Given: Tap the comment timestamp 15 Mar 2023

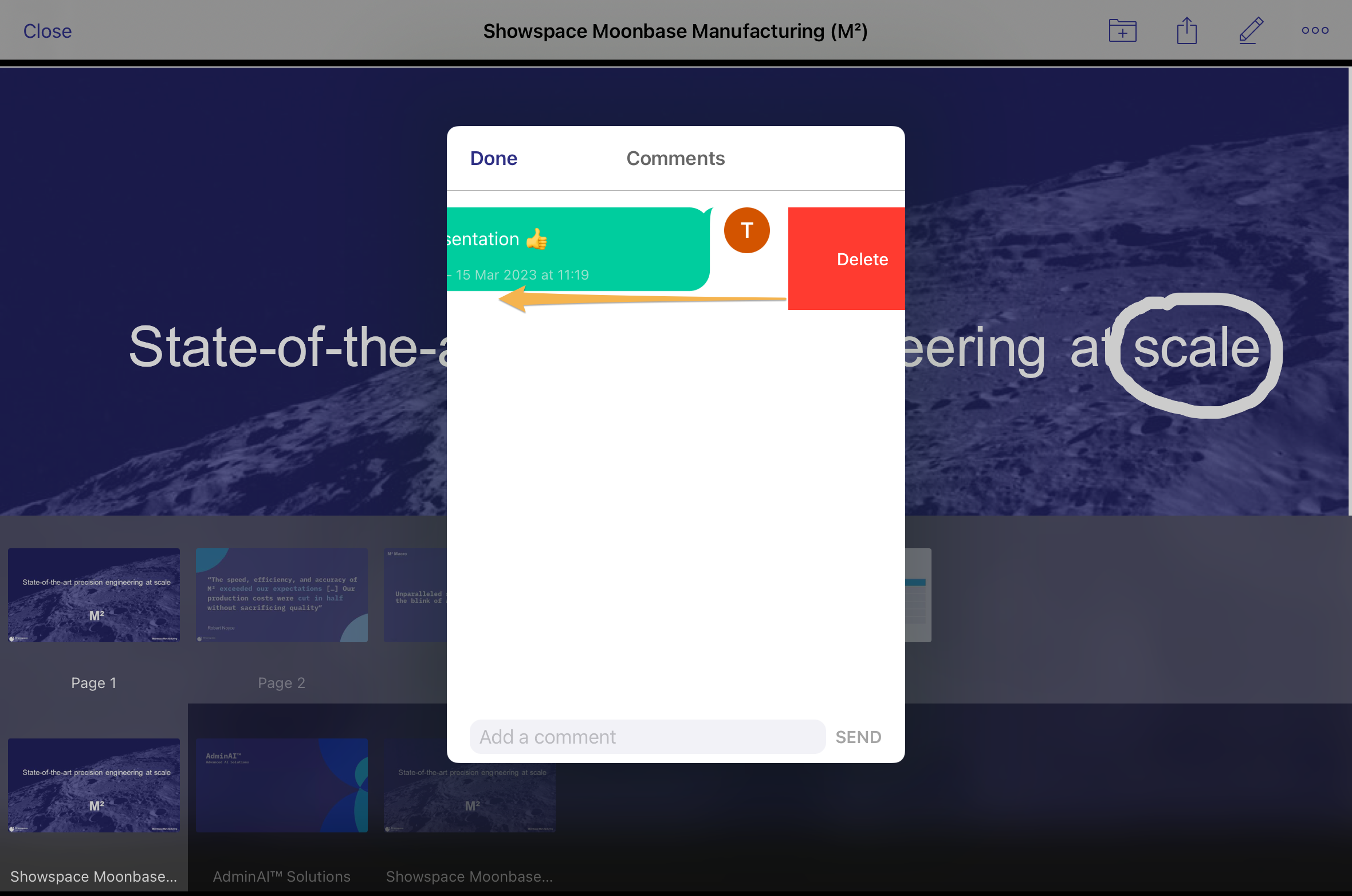Looking at the screenshot, I should [522, 275].
